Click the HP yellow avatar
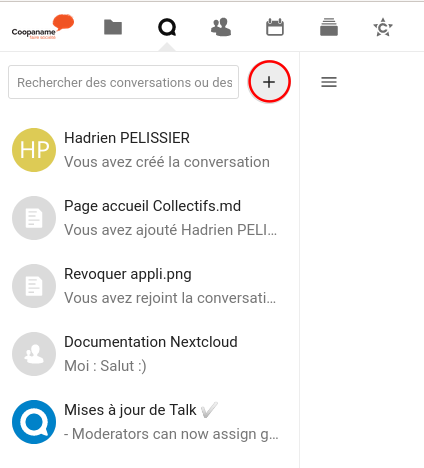 [34, 150]
